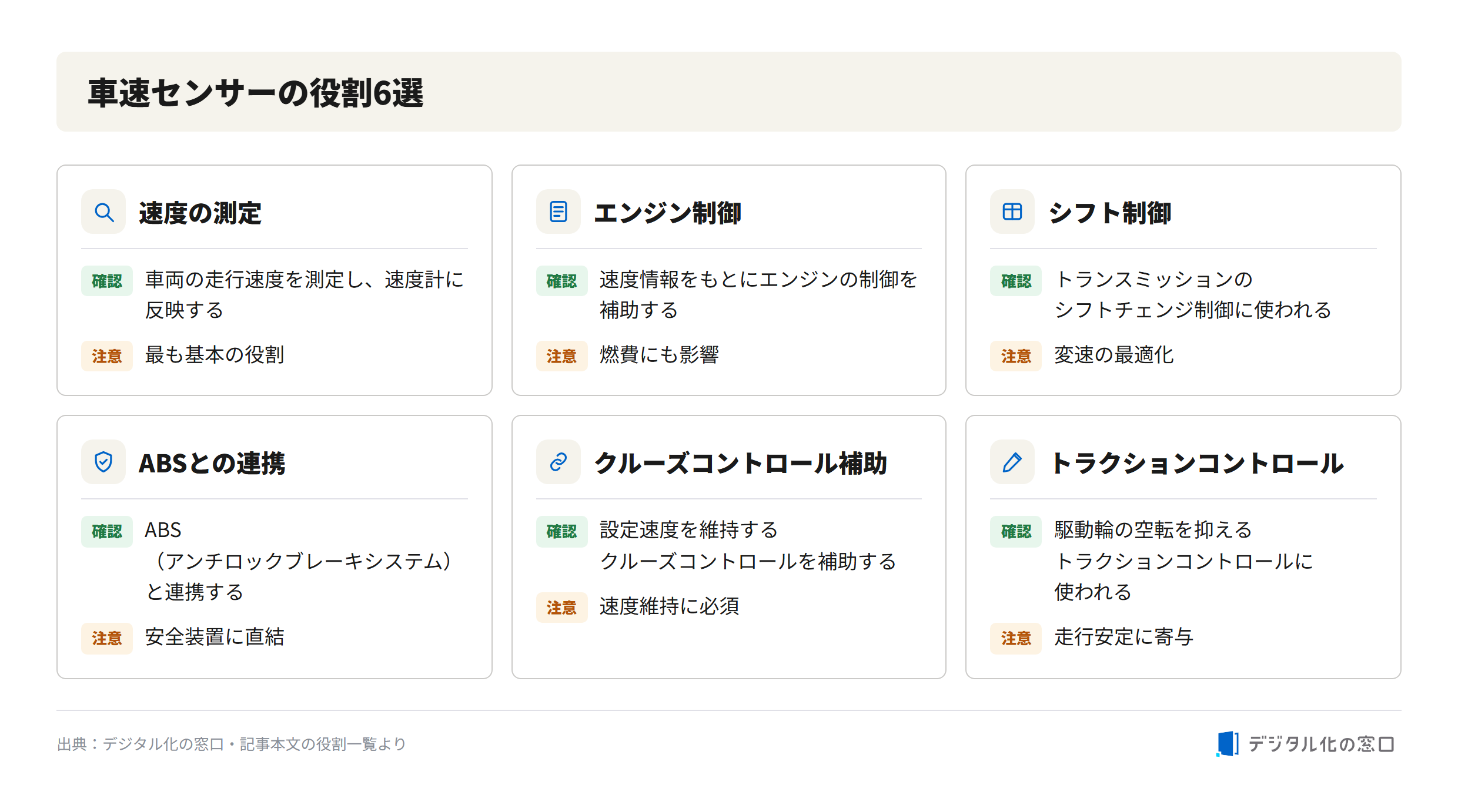Click the pencil icon beside トラクションコントロール

(x=1012, y=462)
